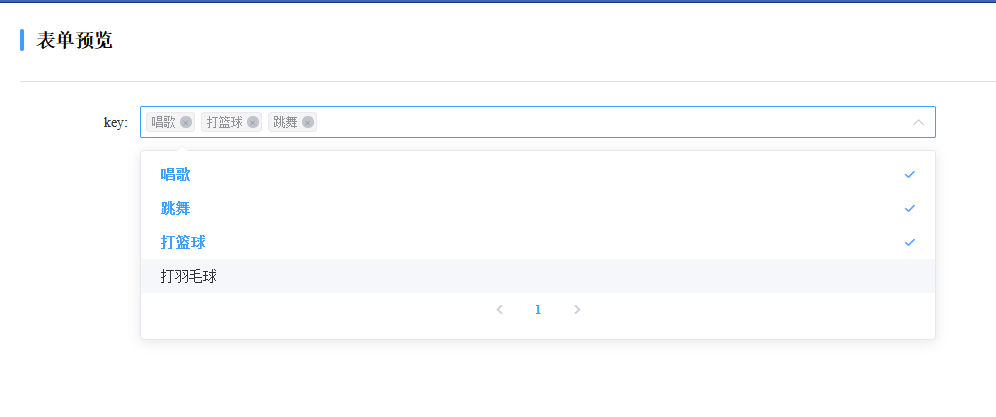Remove the 跳舞 tag with its x icon
996x417 pixels.
308,123
